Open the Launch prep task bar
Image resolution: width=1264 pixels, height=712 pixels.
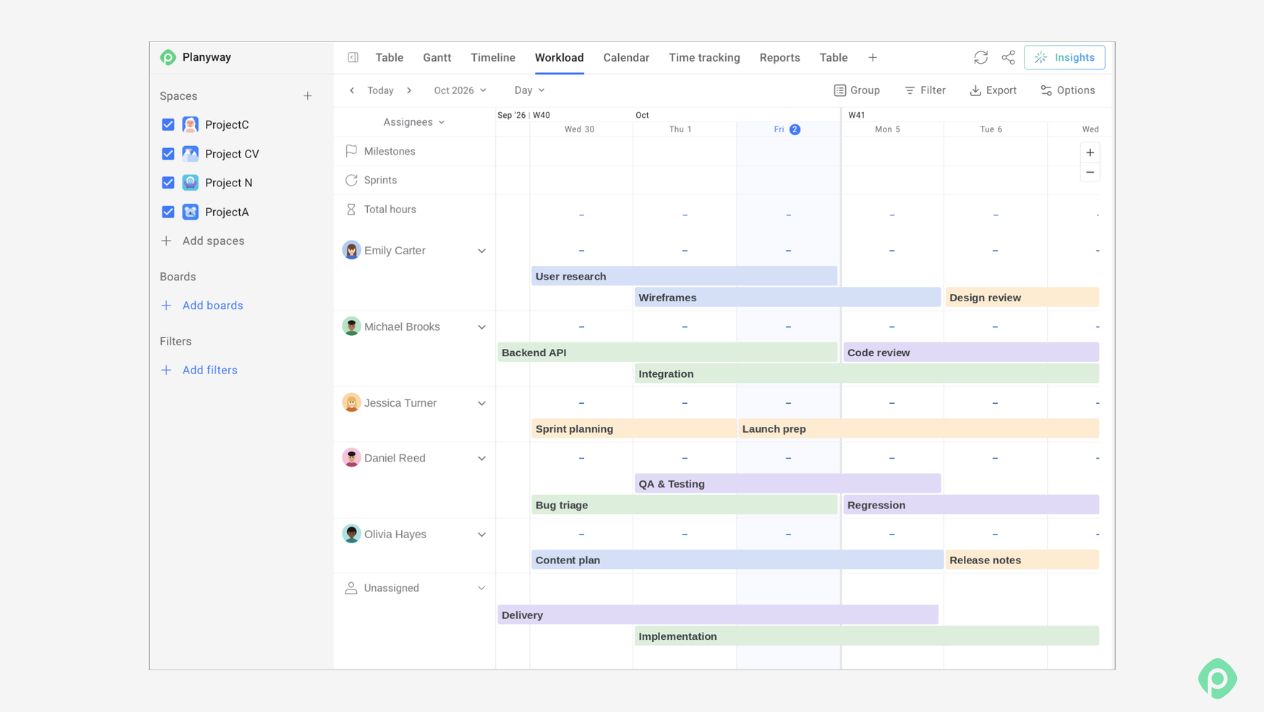(918, 429)
